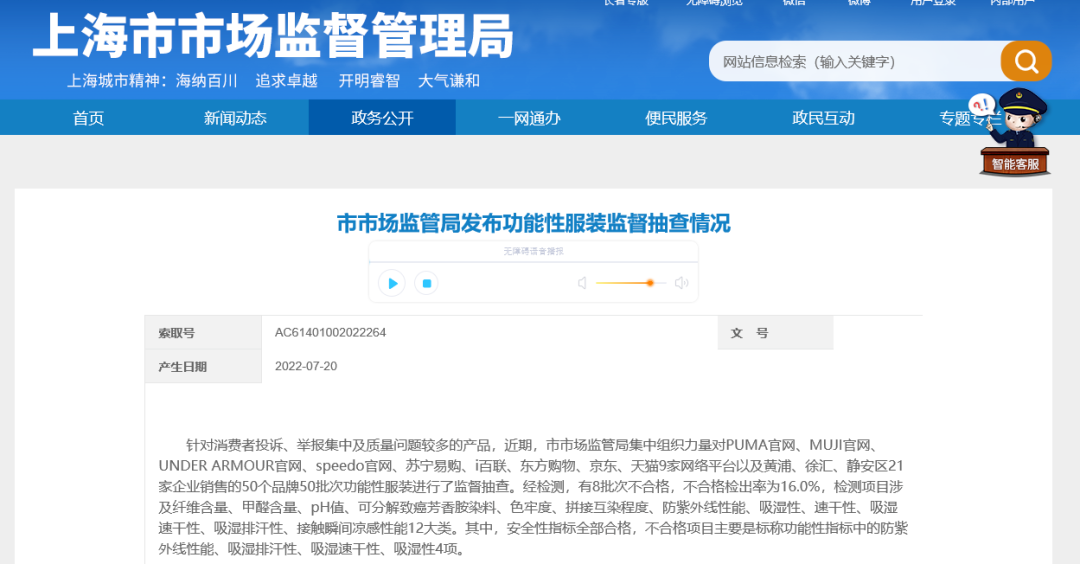Screen dimensions: 1080x564
Task: Stop the audio broadcast playback
Action: pyautogui.click(x=426, y=284)
